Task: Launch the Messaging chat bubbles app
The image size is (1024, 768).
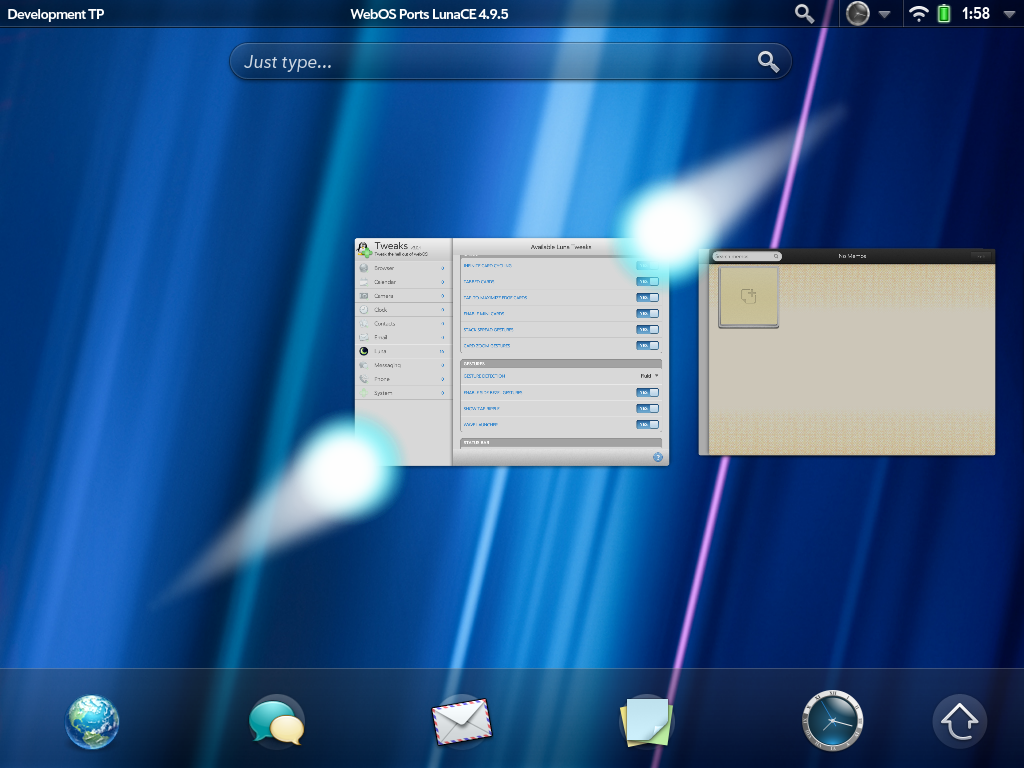Action: (x=276, y=721)
